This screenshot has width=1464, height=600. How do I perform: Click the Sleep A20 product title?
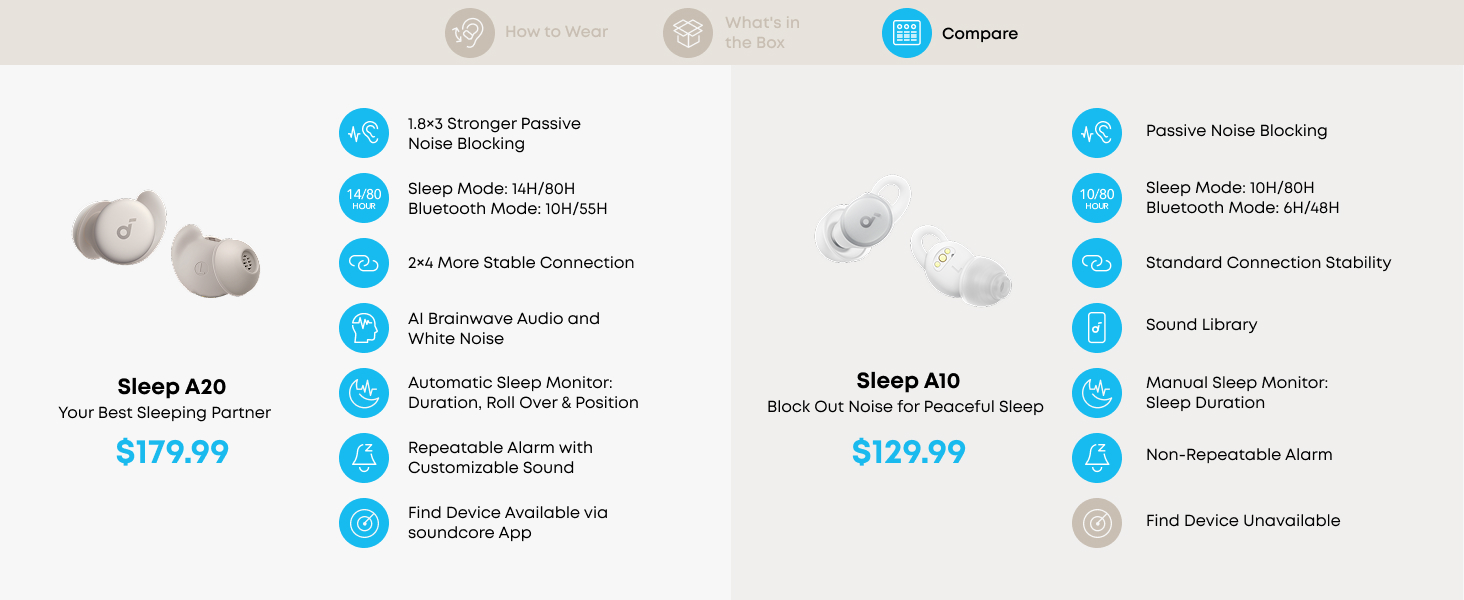pos(172,387)
